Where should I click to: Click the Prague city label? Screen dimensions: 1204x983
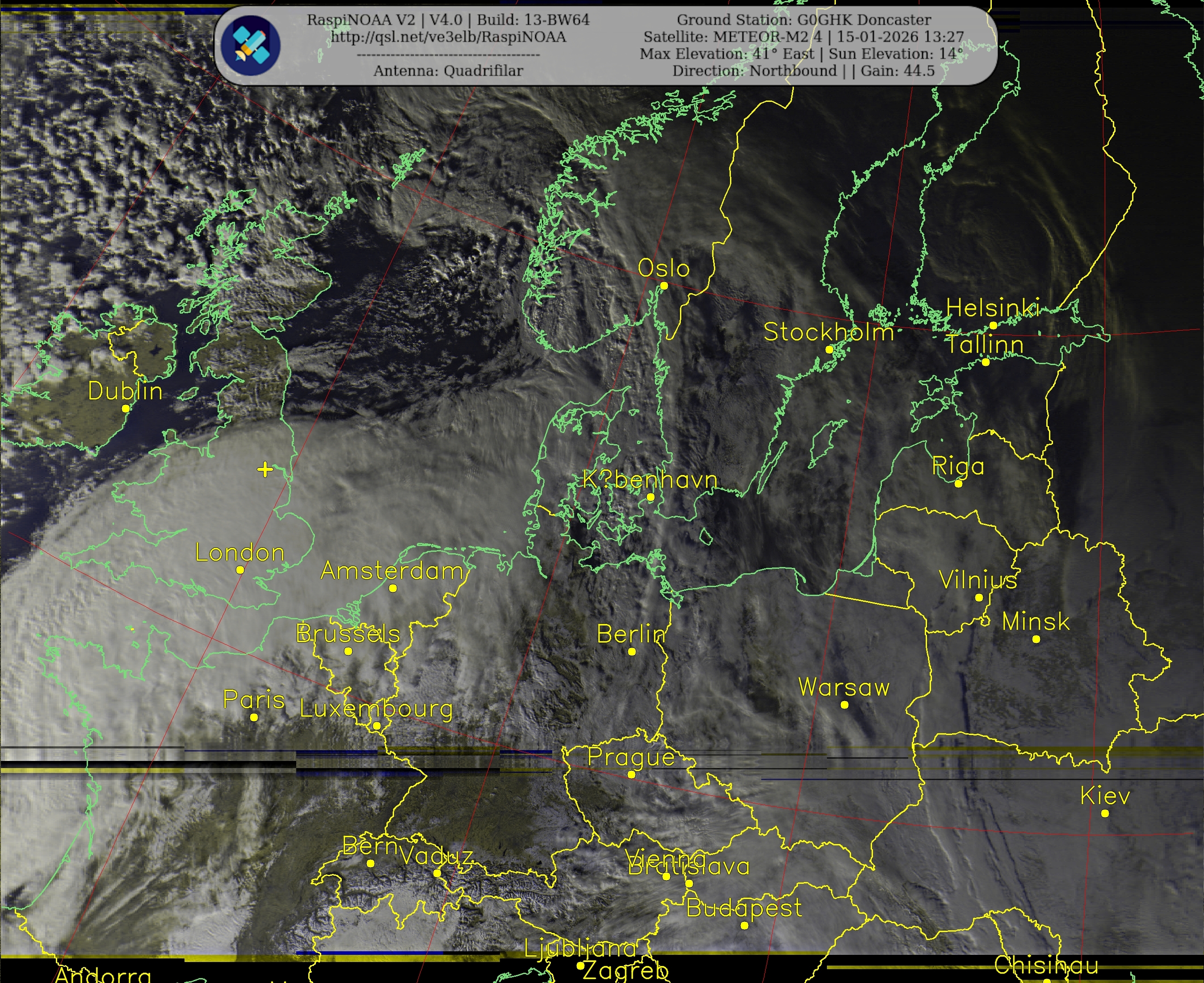click(x=631, y=757)
